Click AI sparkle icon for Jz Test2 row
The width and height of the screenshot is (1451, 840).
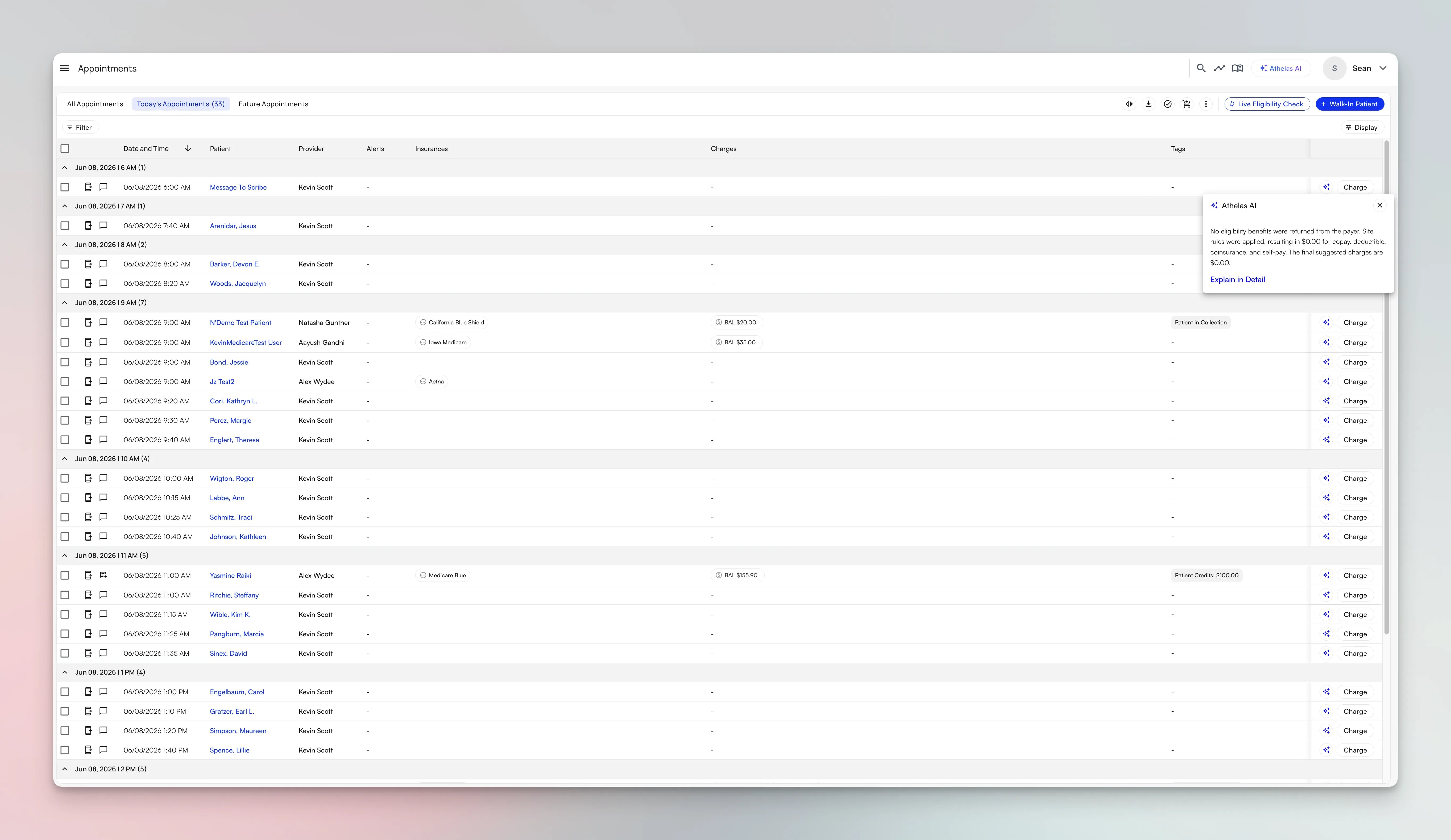pyautogui.click(x=1326, y=382)
